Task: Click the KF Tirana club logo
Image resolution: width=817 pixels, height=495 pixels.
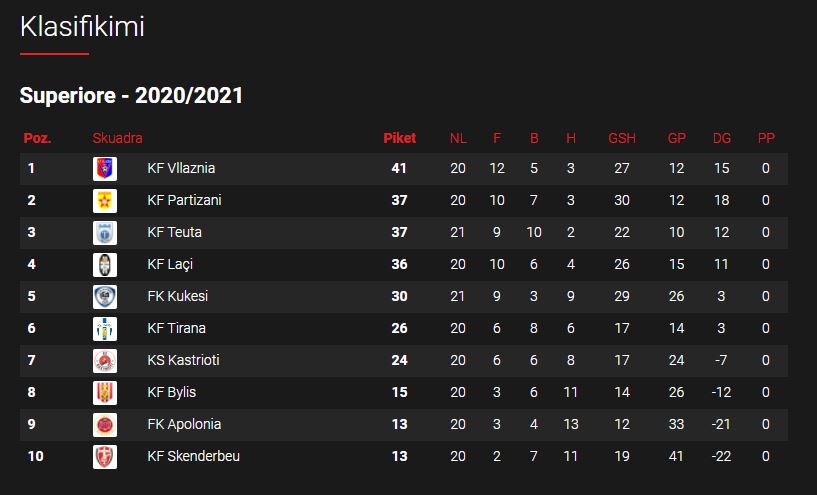Action: (105, 329)
